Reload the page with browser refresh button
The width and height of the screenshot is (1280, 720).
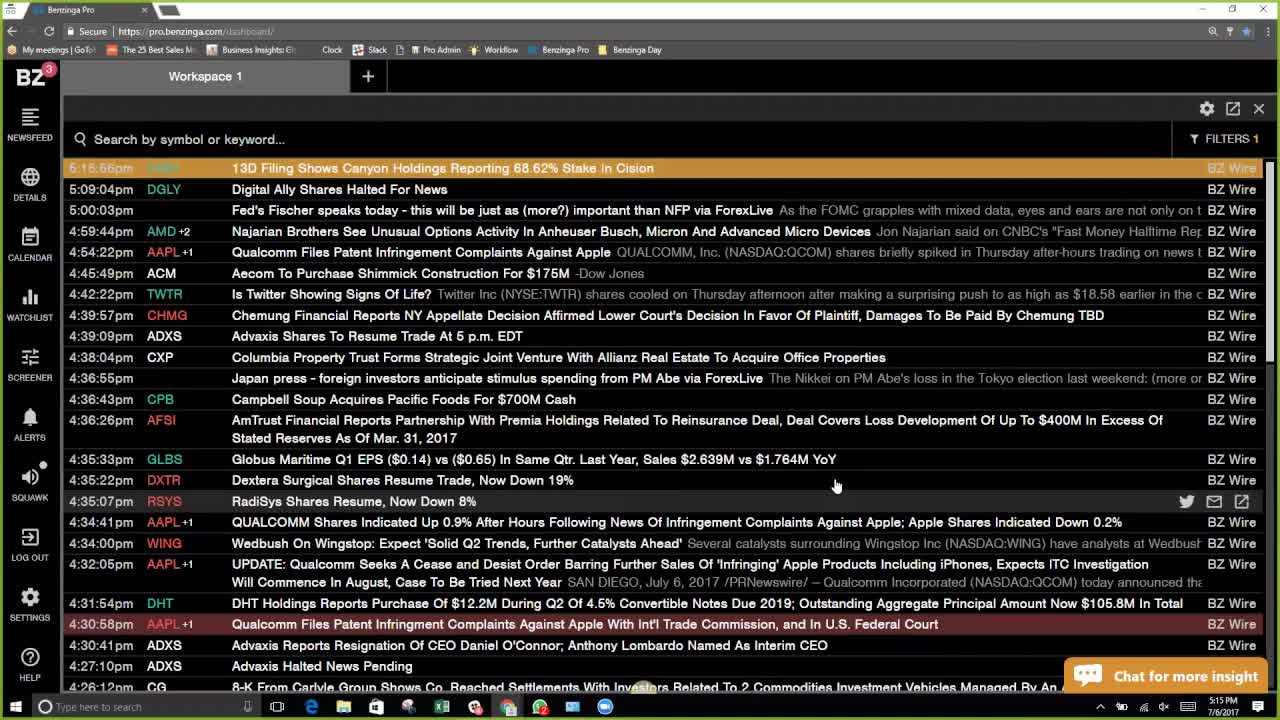pos(49,31)
